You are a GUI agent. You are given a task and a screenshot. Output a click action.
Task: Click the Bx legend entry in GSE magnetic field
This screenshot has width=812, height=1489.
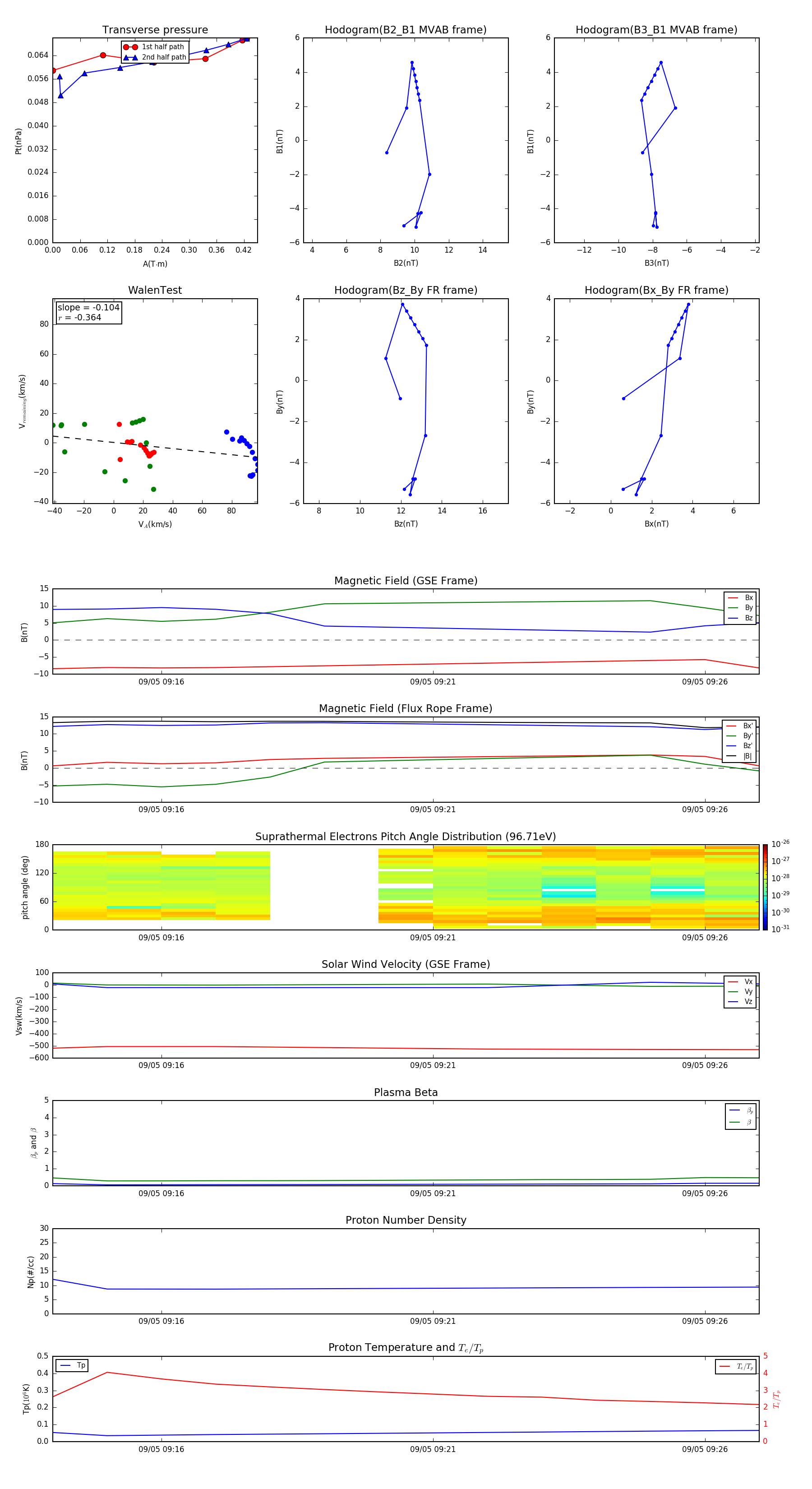[740, 598]
